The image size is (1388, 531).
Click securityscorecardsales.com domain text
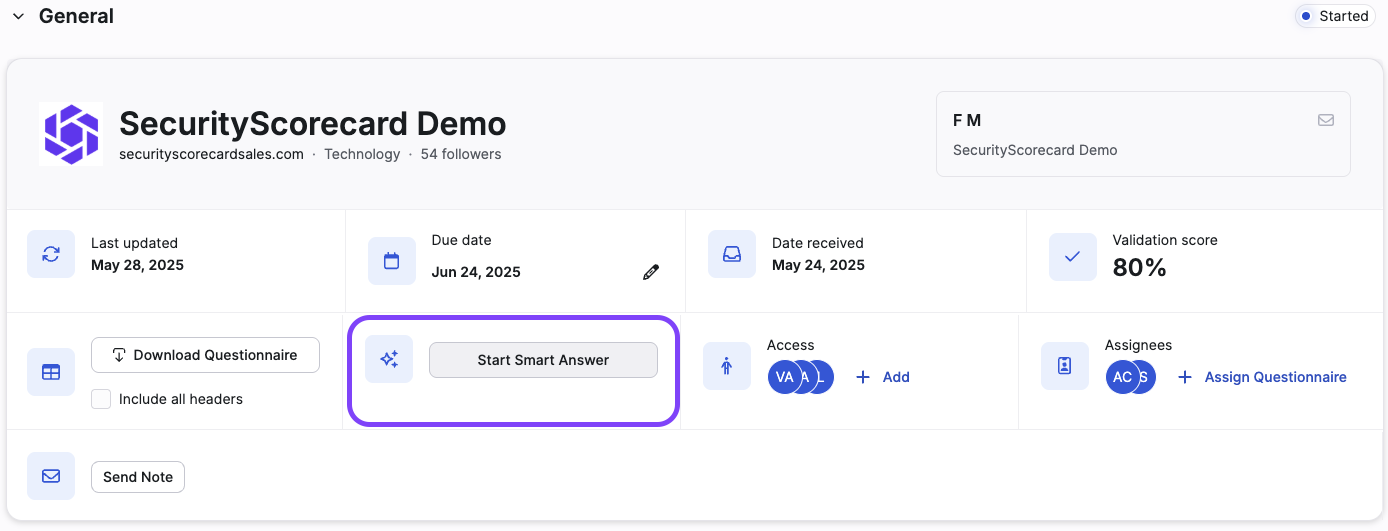point(211,154)
